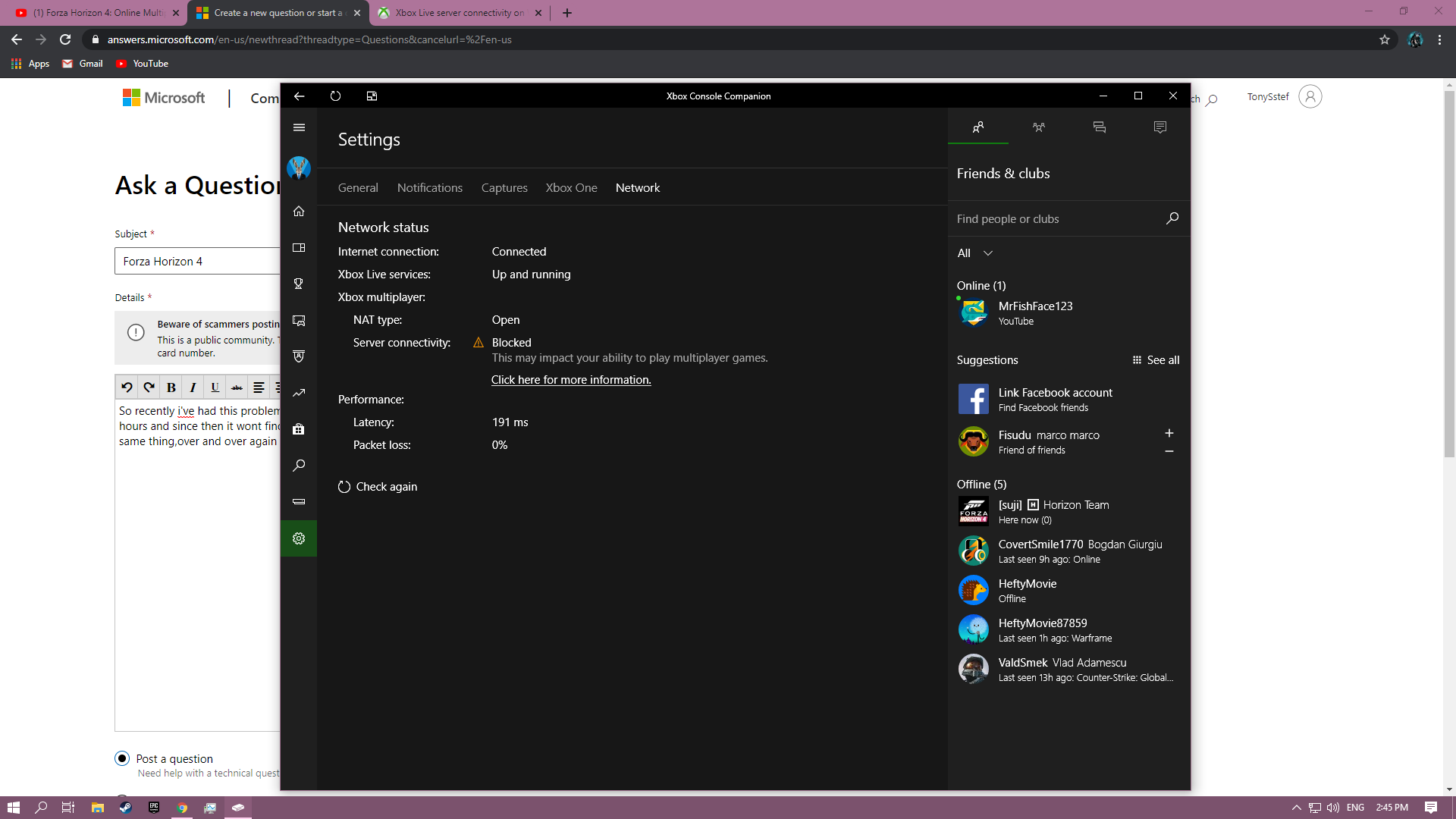Select the Network settings tab
This screenshot has height=819, width=1456.
tap(638, 188)
